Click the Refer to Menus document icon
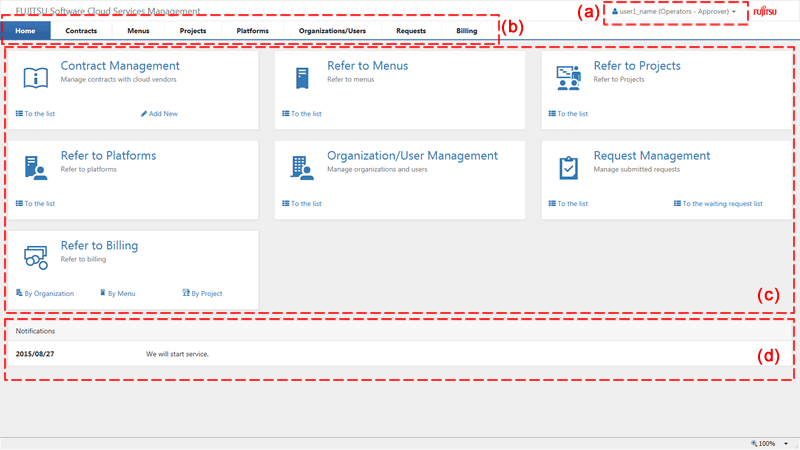Viewport: 800px width, 450px height. [302, 78]
